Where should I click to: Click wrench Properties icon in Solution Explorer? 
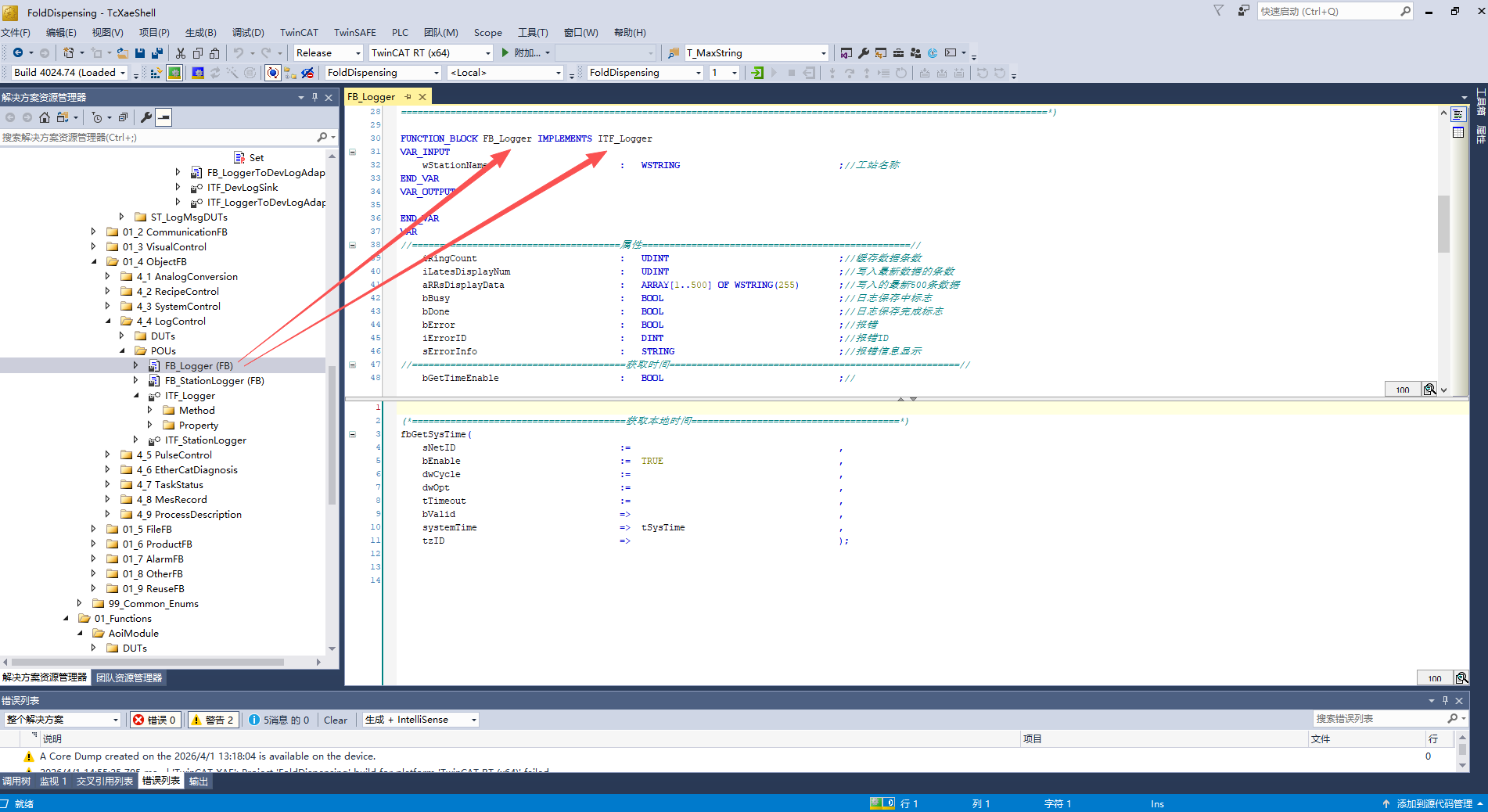[146, 117]
